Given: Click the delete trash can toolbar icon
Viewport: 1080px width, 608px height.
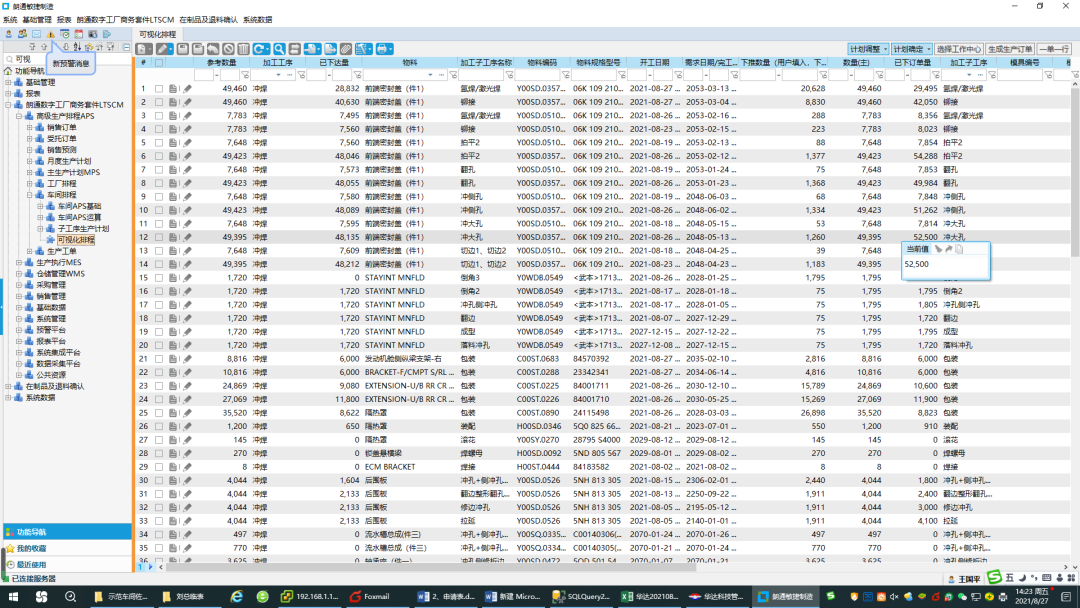Looking at the screenshot, I should pos(243,49).
